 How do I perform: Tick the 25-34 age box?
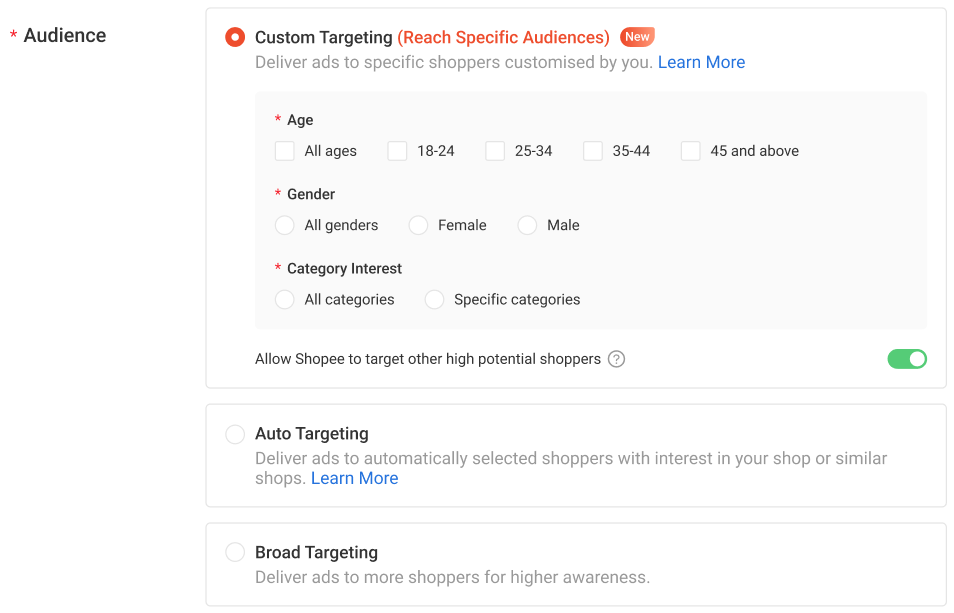[x=495, y=151]
